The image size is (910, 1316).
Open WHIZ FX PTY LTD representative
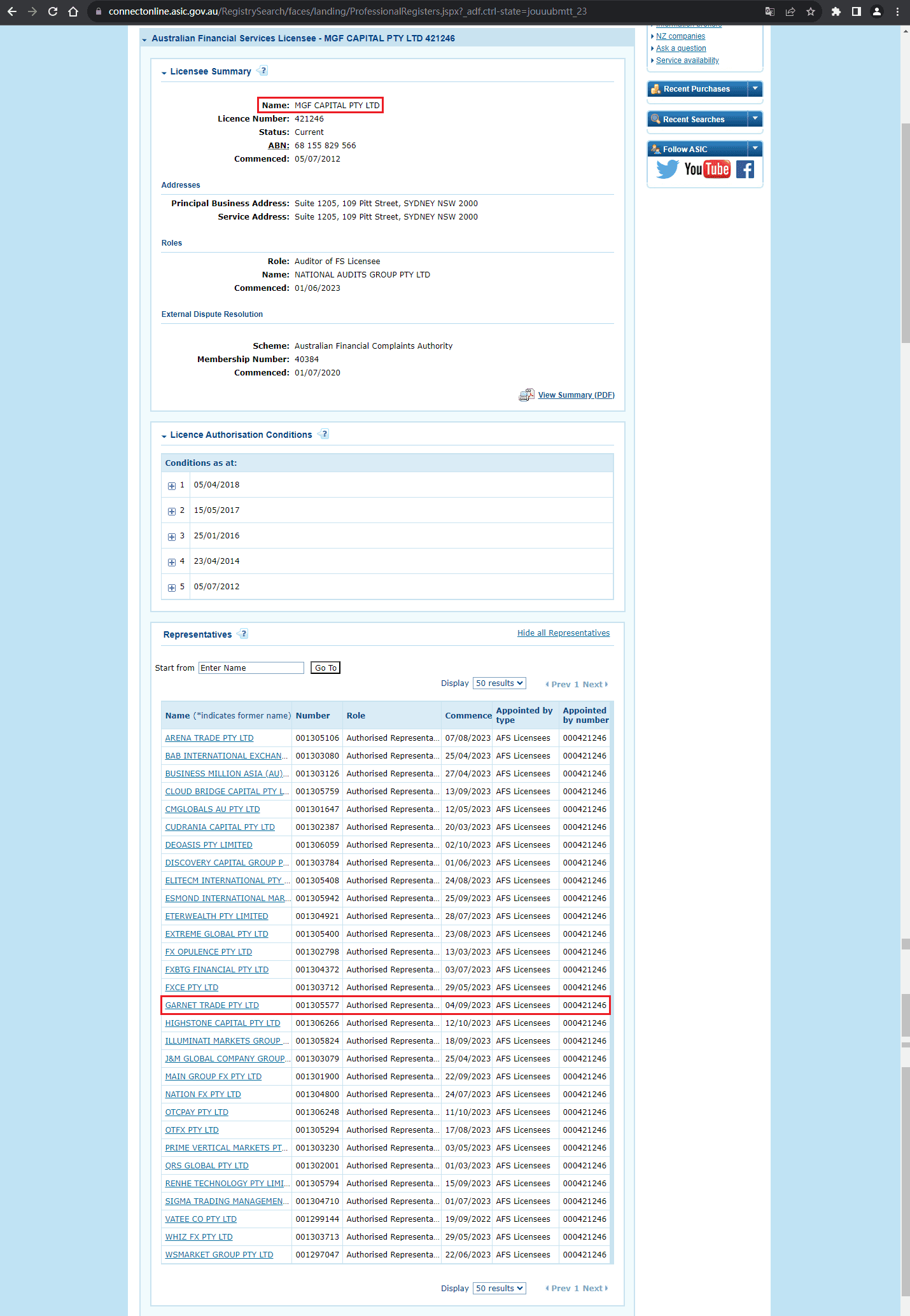click(x=199, y=1237)
